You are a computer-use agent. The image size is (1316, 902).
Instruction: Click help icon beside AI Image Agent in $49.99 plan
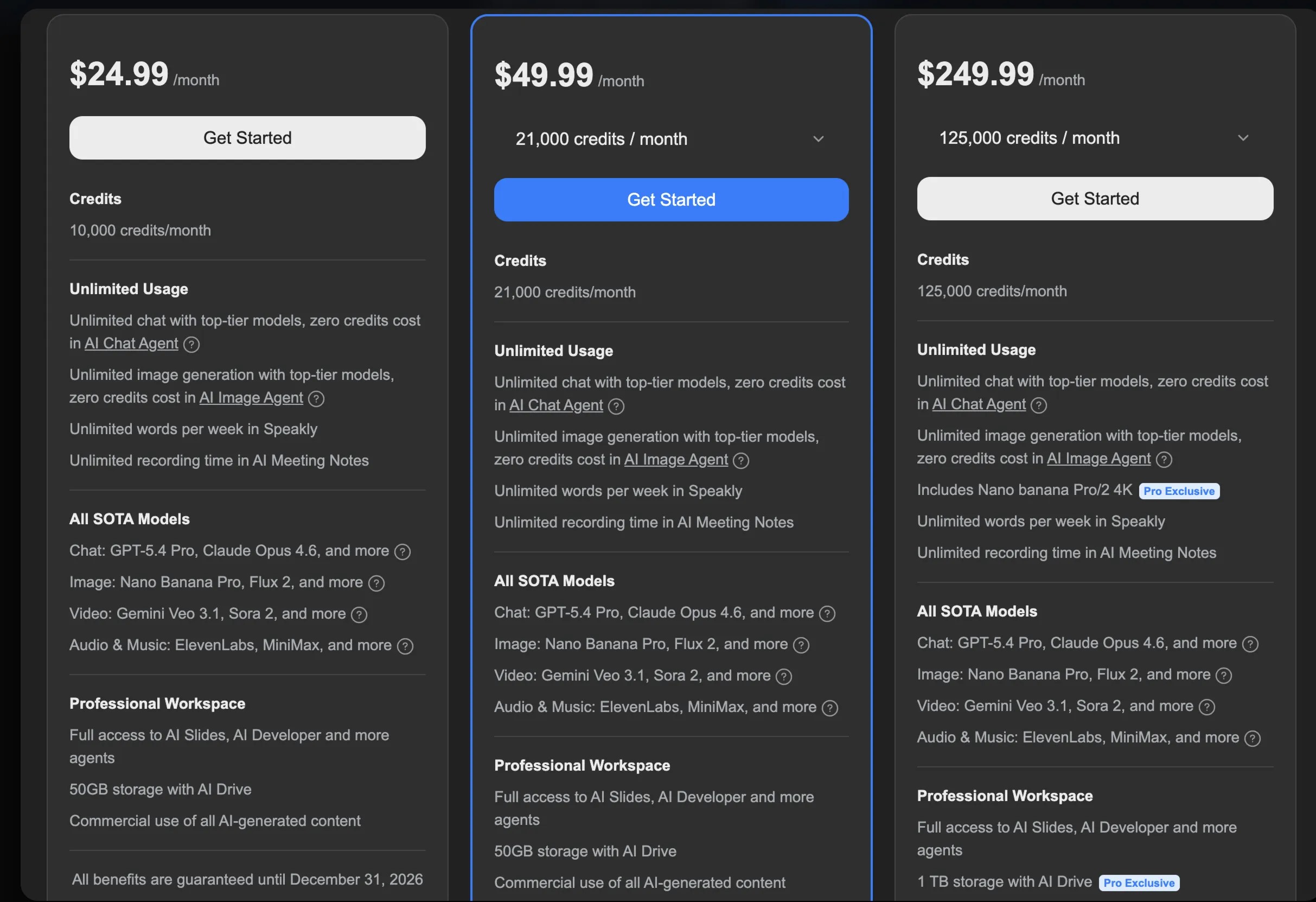pos(740,461)
